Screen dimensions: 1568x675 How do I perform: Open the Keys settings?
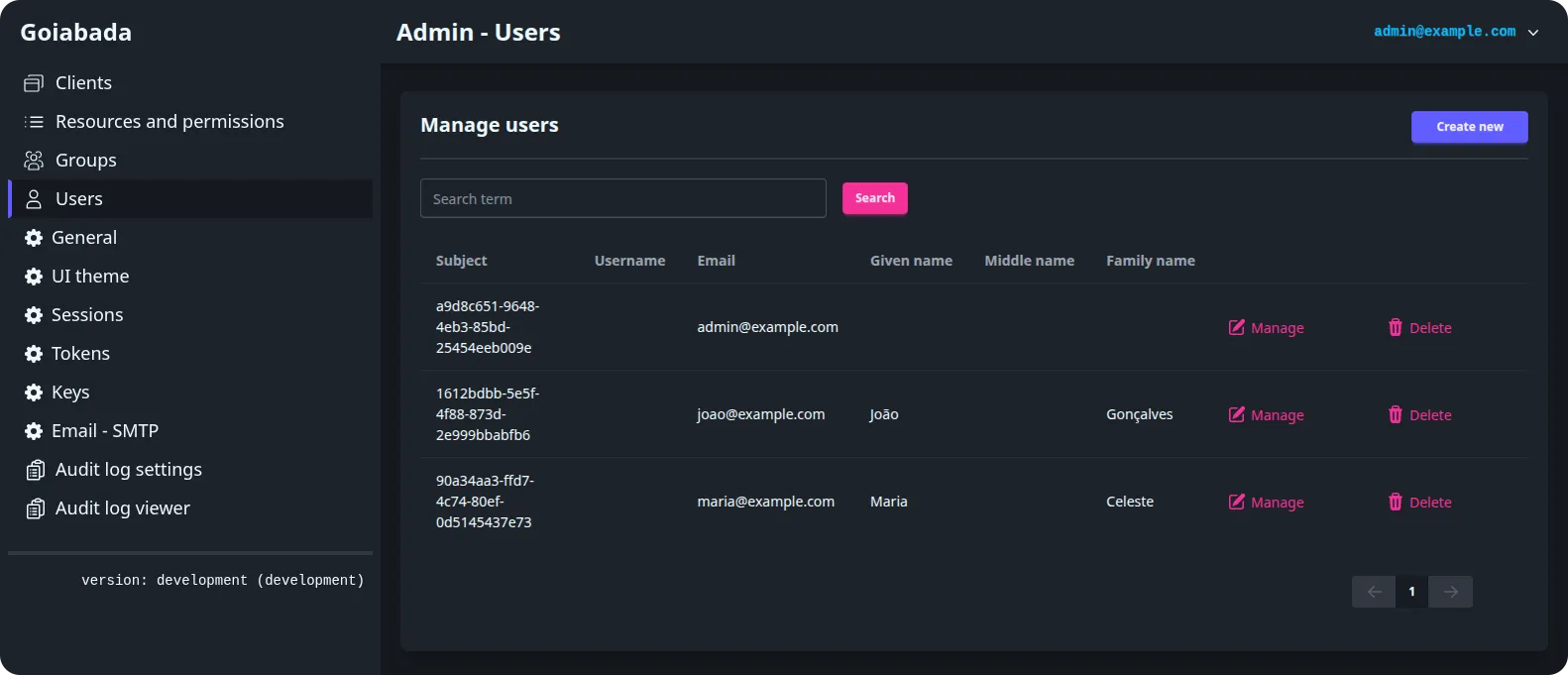[190, 393]
